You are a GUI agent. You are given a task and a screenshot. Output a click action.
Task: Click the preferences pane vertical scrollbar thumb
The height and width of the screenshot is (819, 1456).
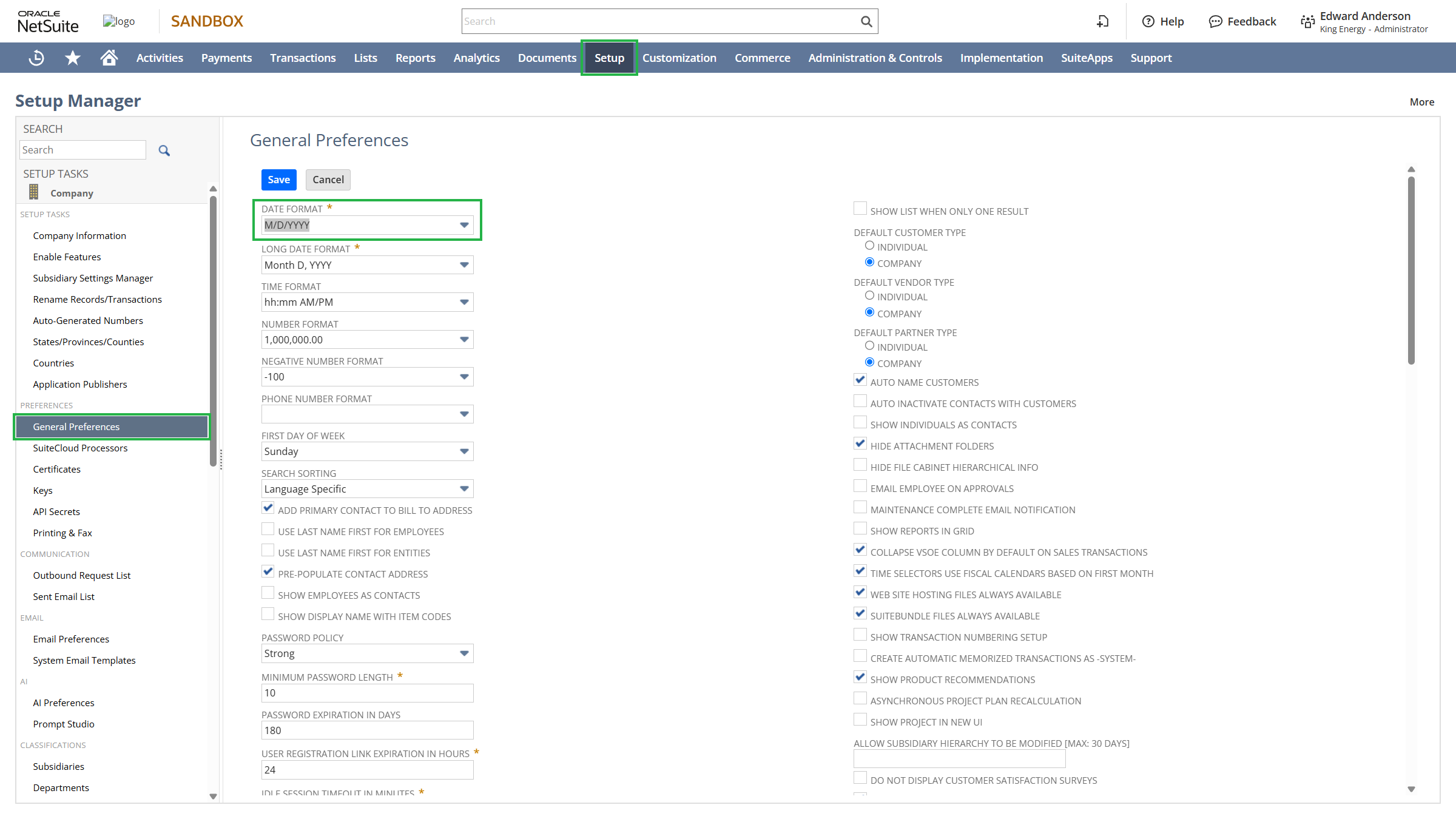1411,271
